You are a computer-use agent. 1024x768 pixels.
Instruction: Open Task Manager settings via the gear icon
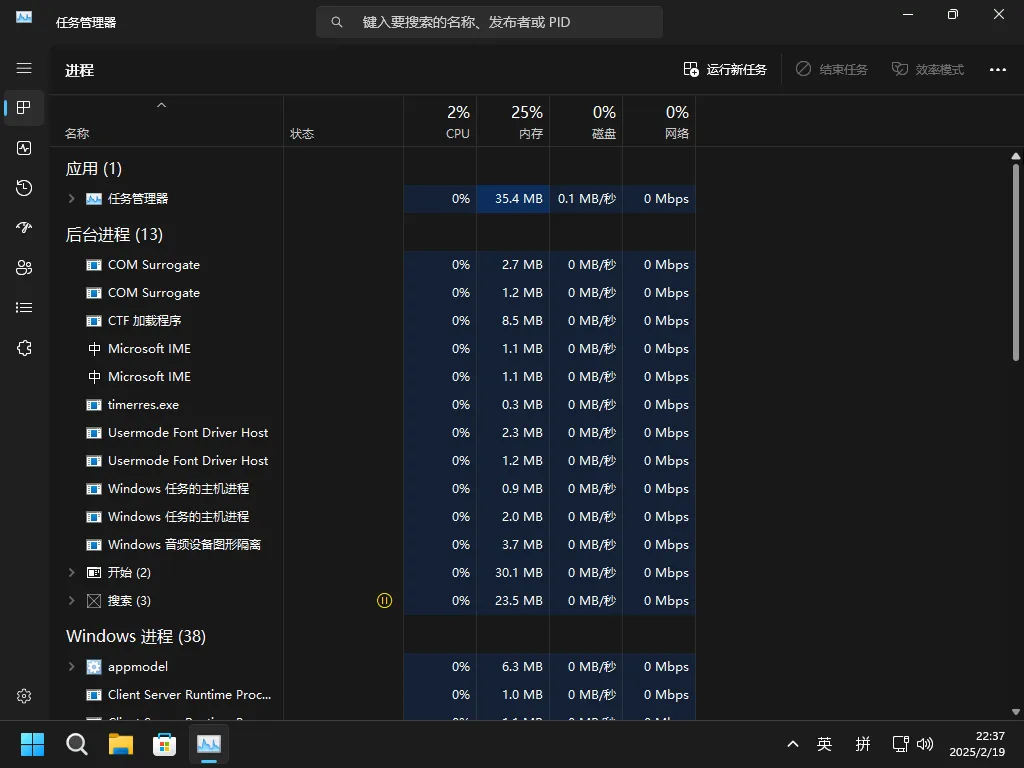click(23, 695)
